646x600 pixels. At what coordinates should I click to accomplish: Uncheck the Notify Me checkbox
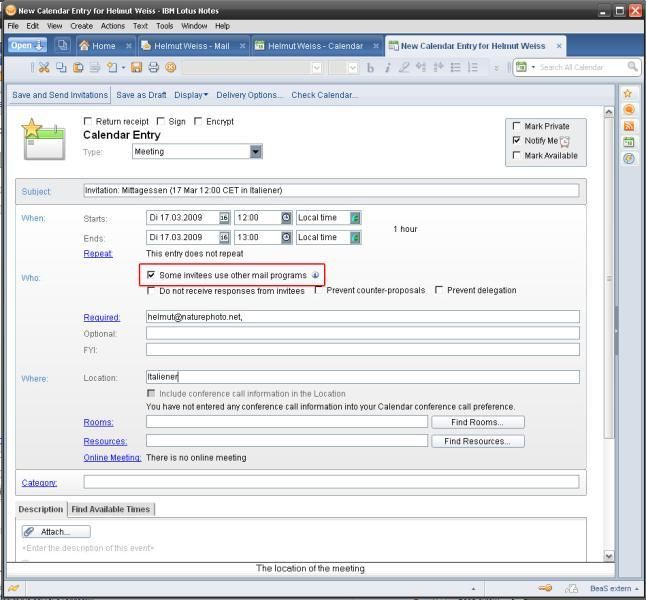(x=516, y=140)
